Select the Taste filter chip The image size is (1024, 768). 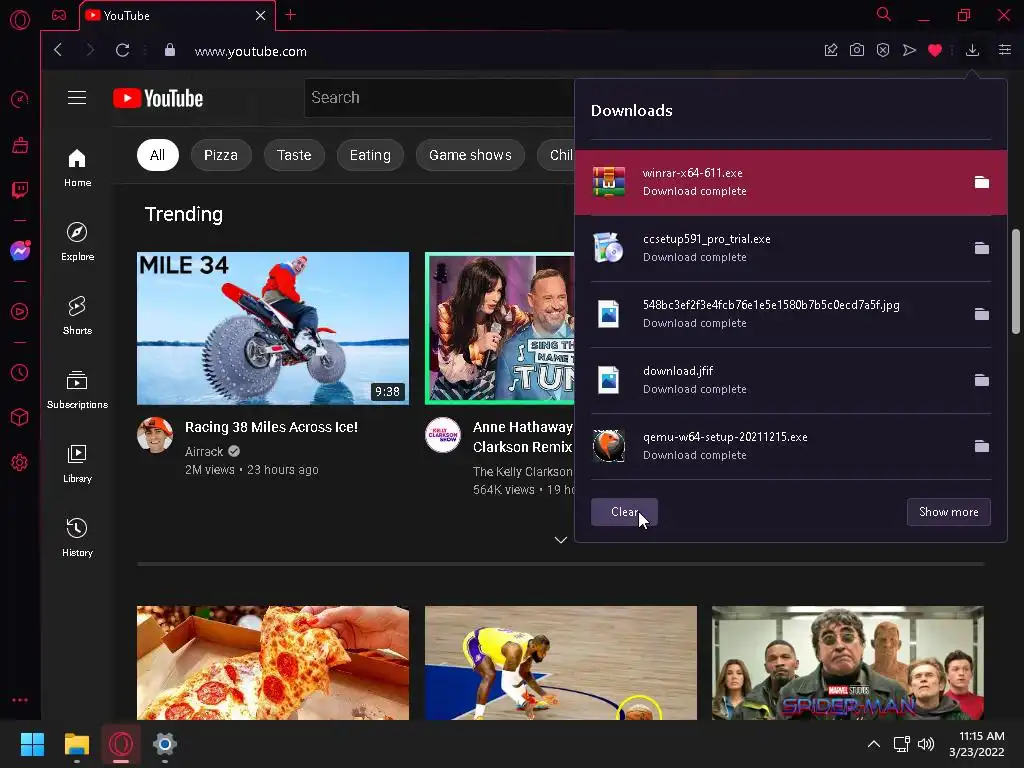pos(294,155)
